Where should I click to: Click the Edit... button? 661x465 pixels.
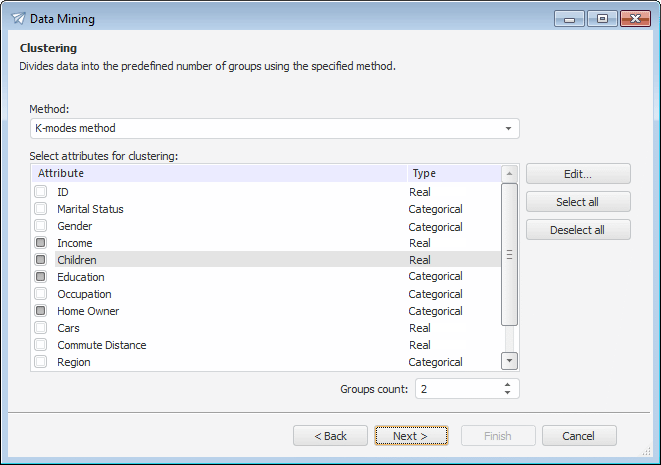pos(578,174)
